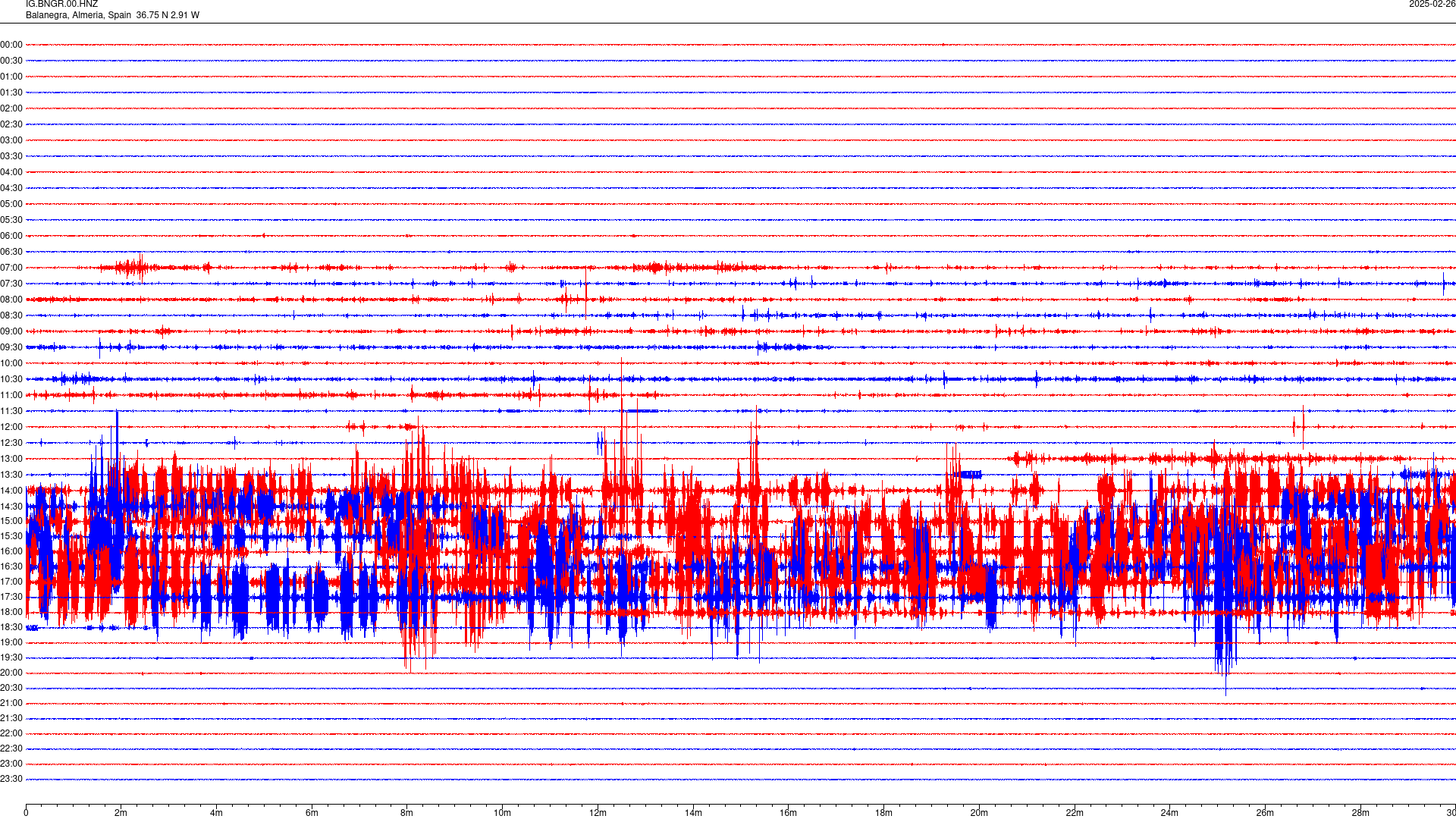1456x819 pixels.
Task: Click the date label 2025-02-26
Action: pos(1432,5)
